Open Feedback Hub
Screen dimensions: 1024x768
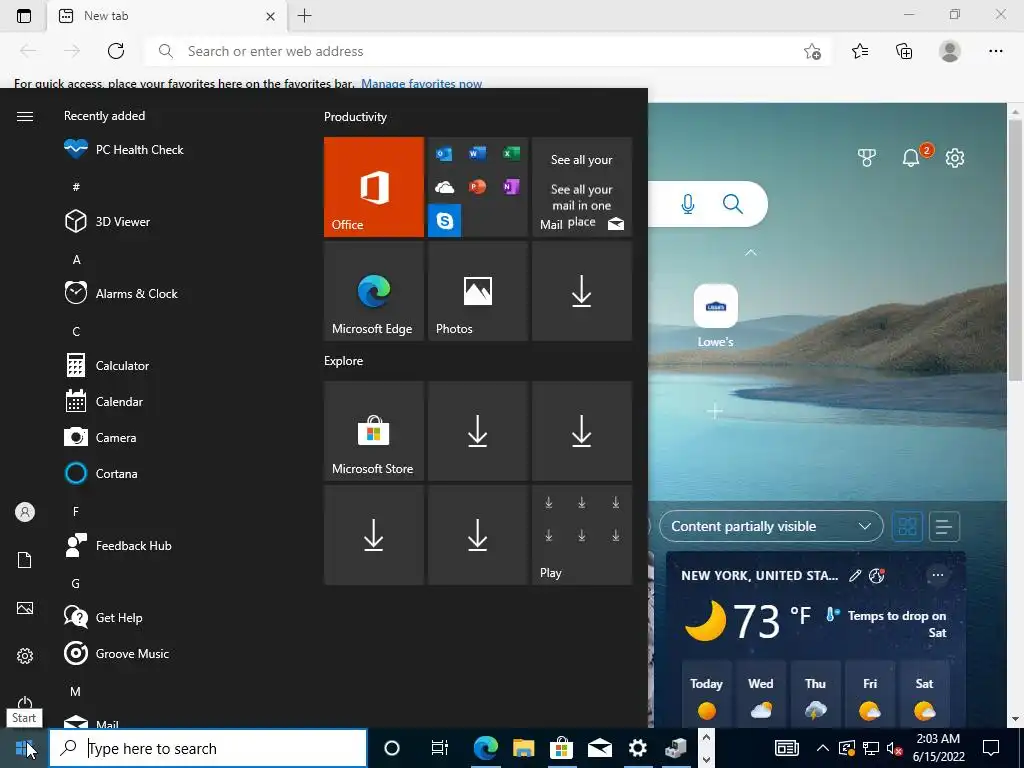[x=118, y=545]
